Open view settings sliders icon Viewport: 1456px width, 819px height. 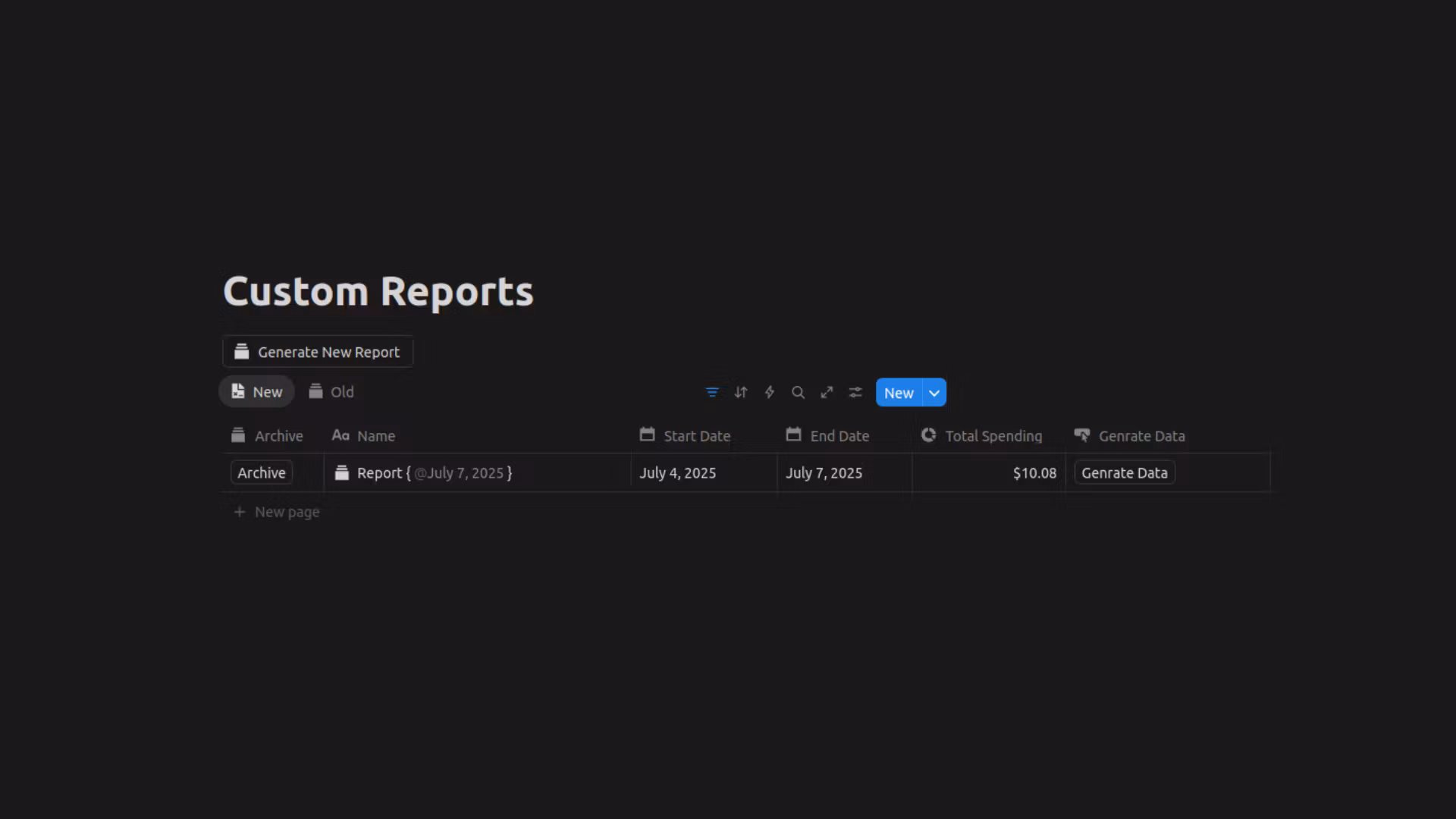855,392
